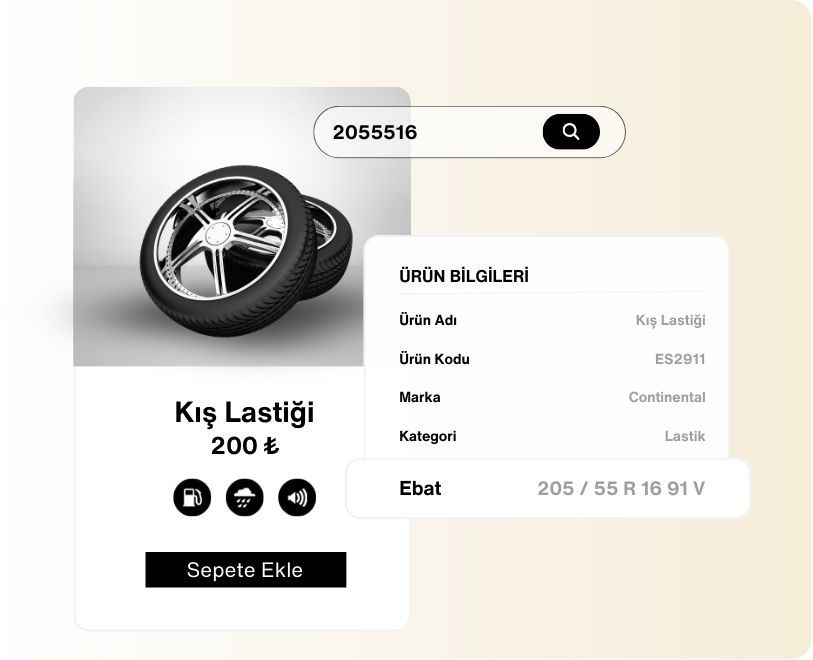Click the Ebat size label
Screen dimensions: 813x660
tap(420, 488)
